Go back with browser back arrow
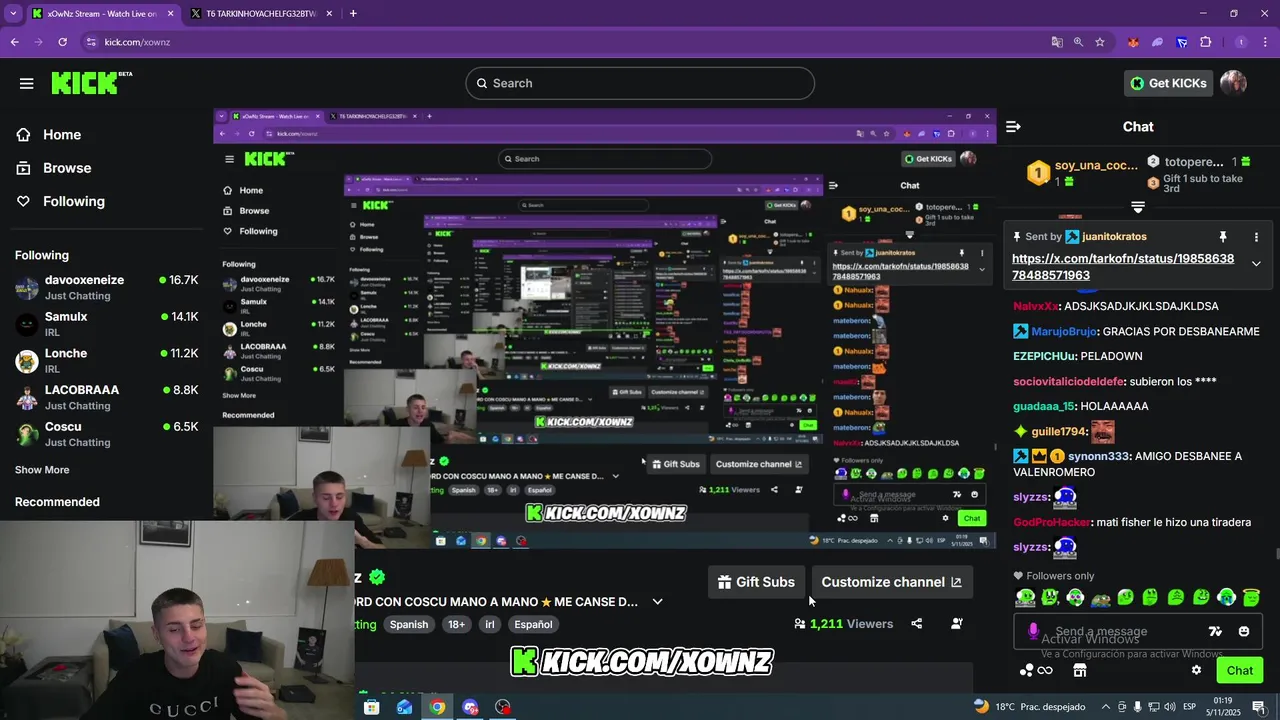 coord(14,42)
